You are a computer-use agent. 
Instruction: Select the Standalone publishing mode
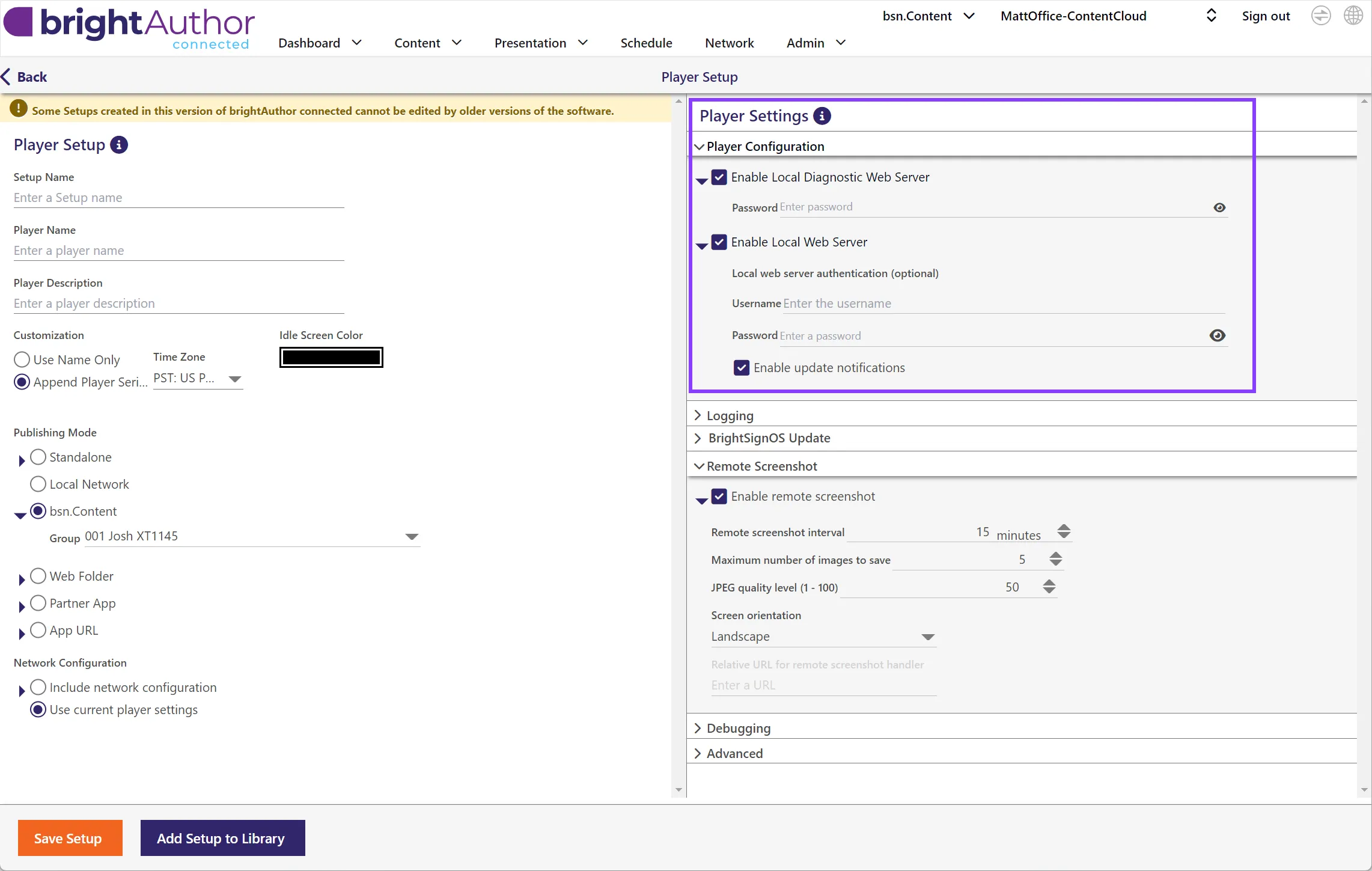point(38,457)
